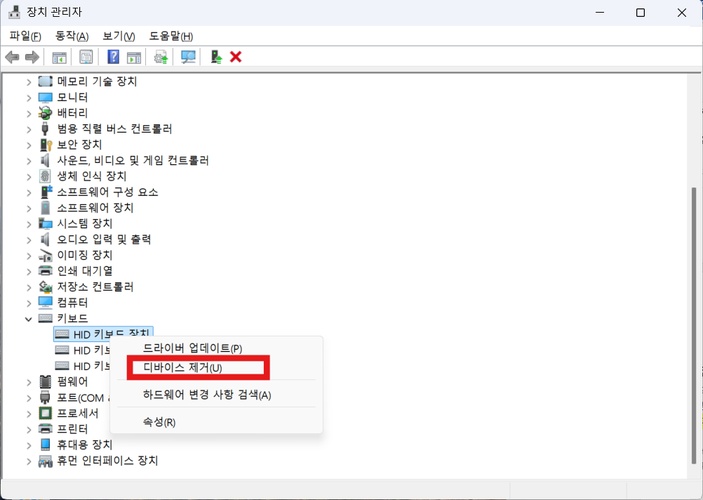Image resolution: width=703 pixels, height=500 pixels.
Task: Click the enable device toolbar icon
Action: (217, 57)
